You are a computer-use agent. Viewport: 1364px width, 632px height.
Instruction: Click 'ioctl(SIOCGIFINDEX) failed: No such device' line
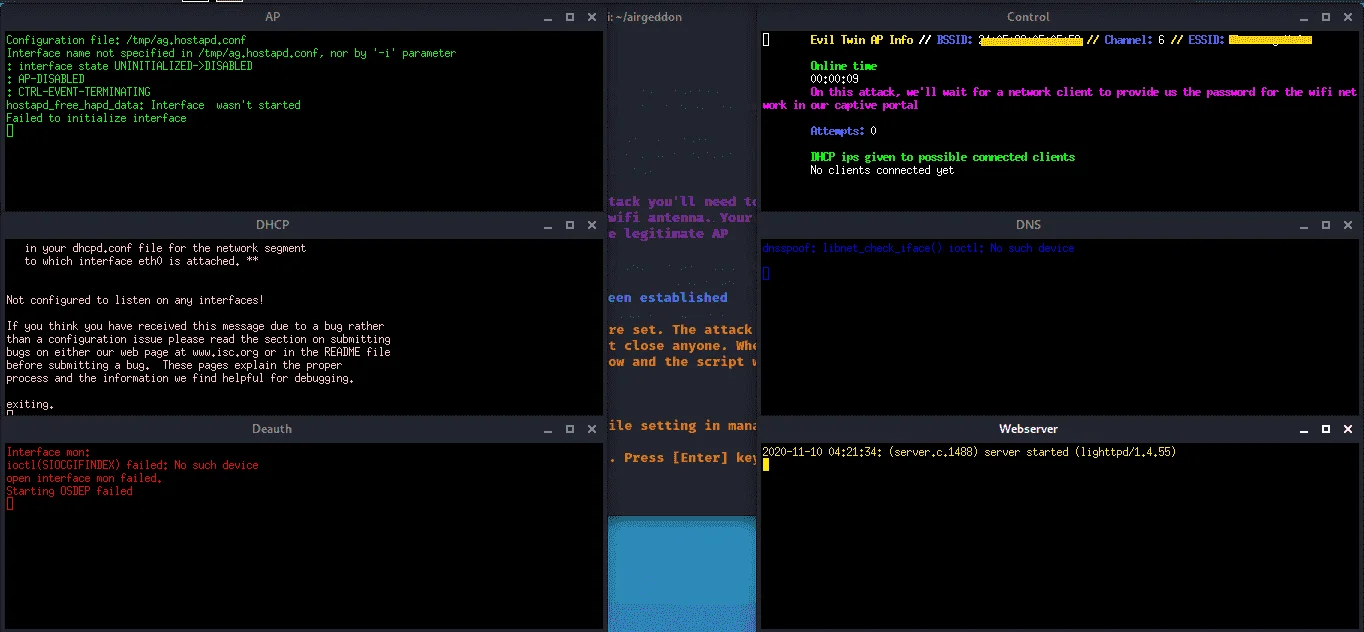click(x=132, y=465)
